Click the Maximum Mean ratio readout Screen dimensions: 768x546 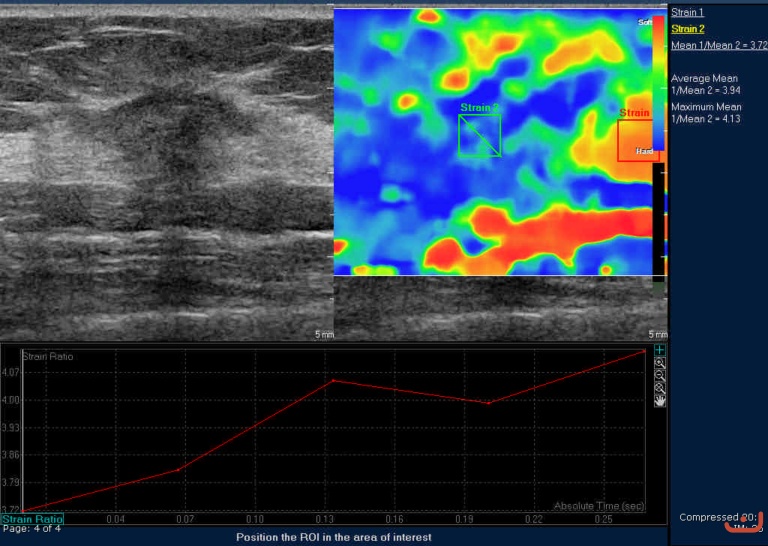tap(706, 112)
